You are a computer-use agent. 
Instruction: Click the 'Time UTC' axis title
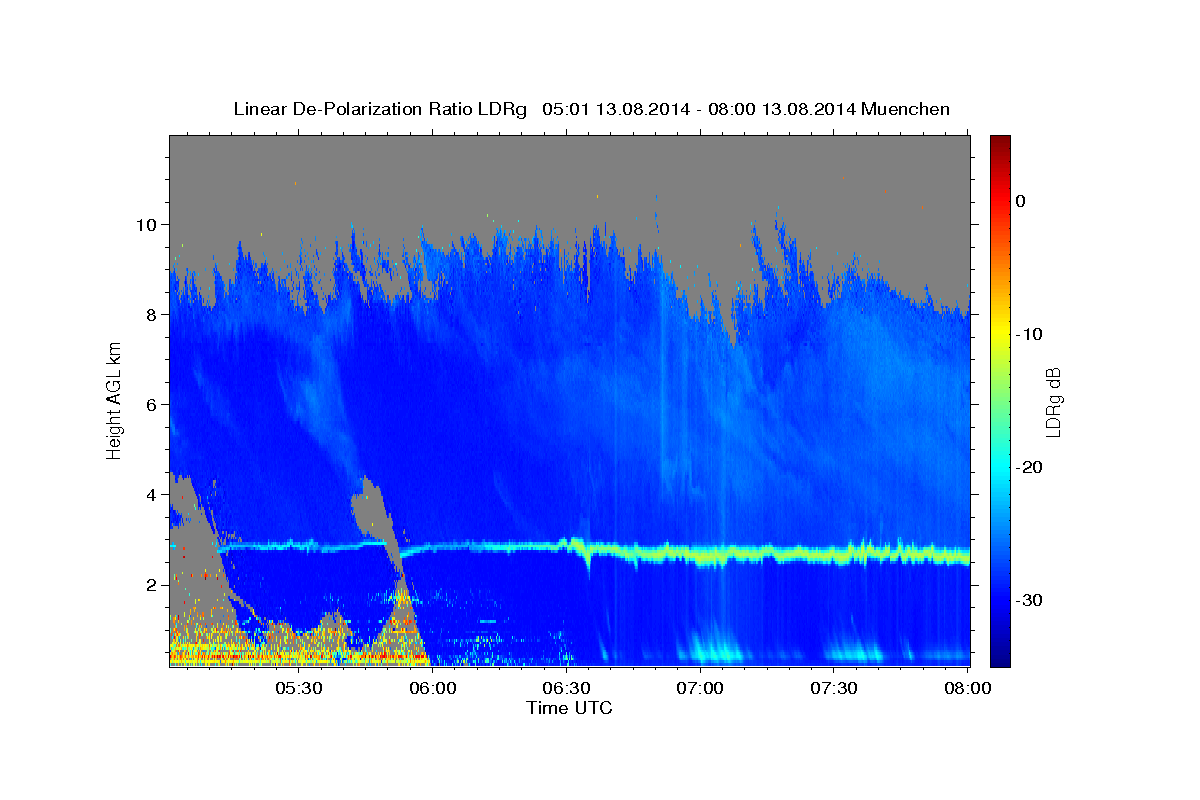[569, 708]
